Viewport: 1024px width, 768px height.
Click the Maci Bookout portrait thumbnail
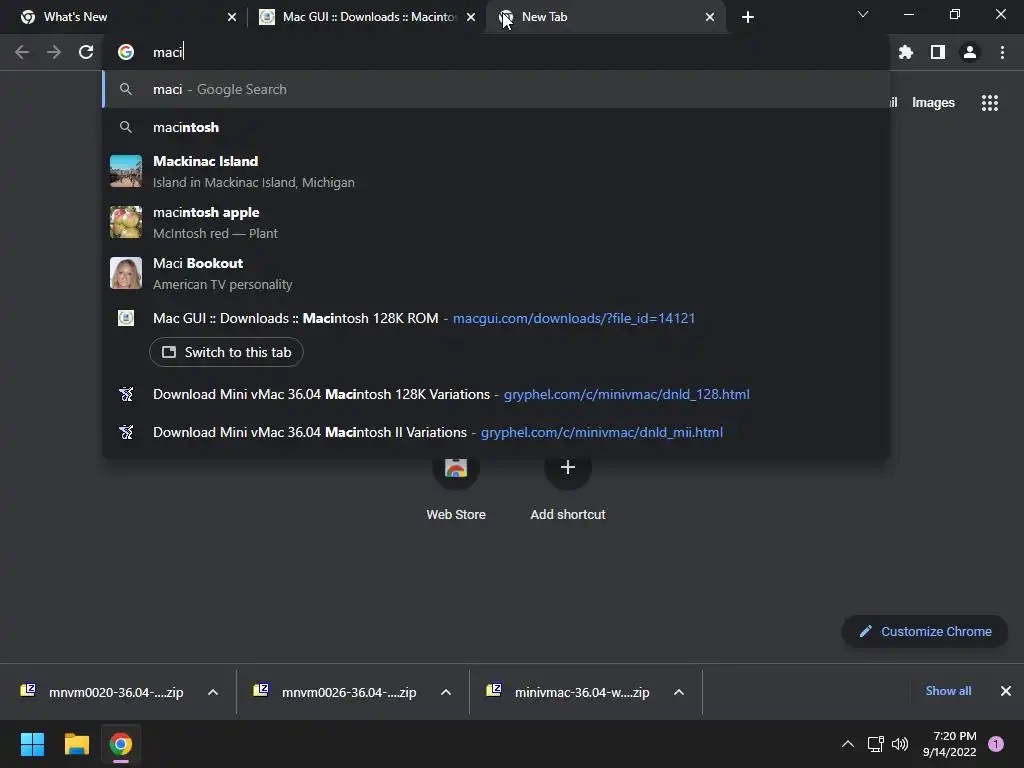(125, 274)
